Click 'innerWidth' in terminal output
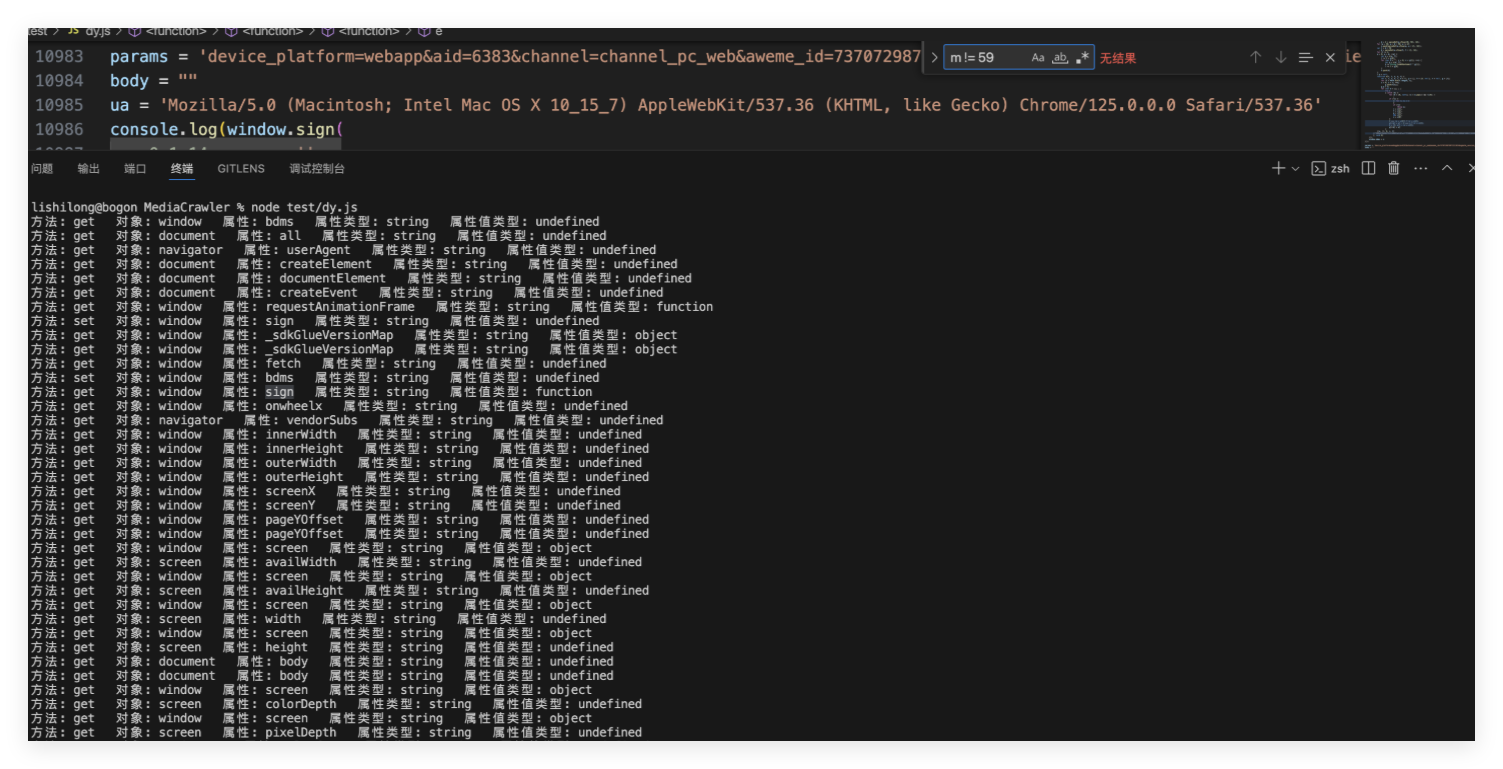The width and height of the screenshot is (1503, 769). [301, 435]
